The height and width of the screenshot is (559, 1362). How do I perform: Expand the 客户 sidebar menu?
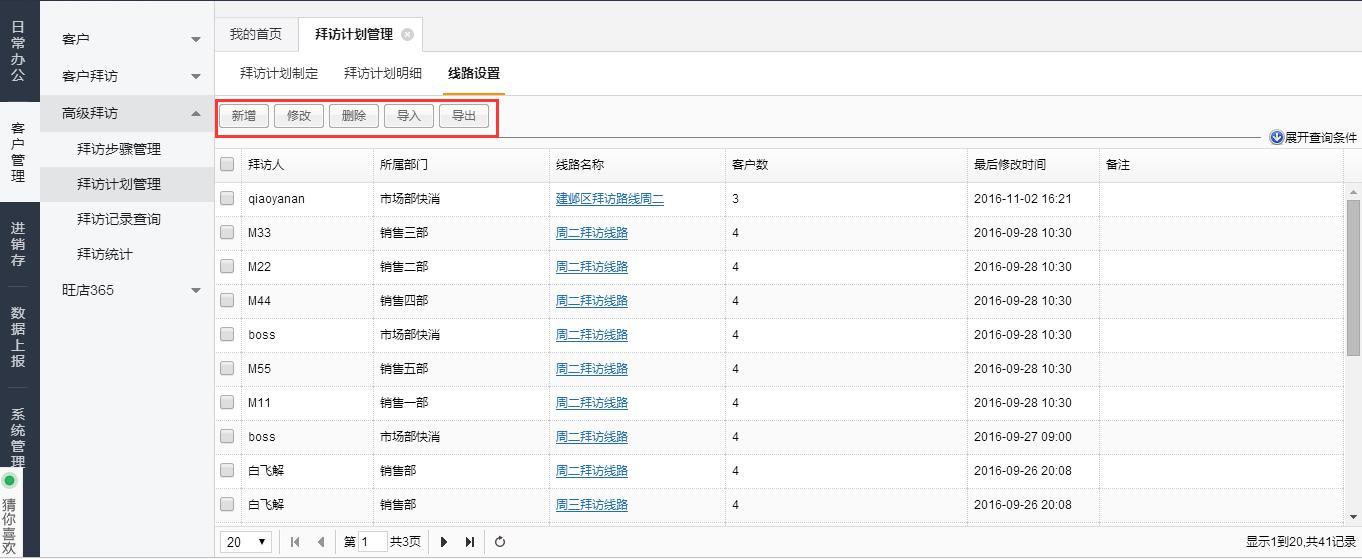(x=196, y=39)
